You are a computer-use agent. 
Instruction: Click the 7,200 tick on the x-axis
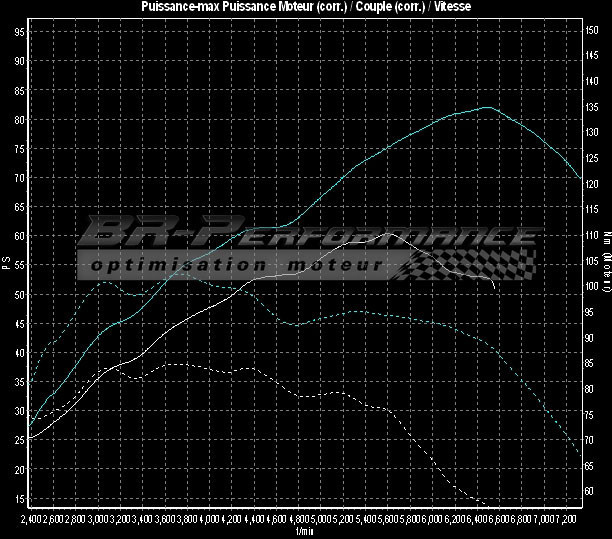coord(568,521)
